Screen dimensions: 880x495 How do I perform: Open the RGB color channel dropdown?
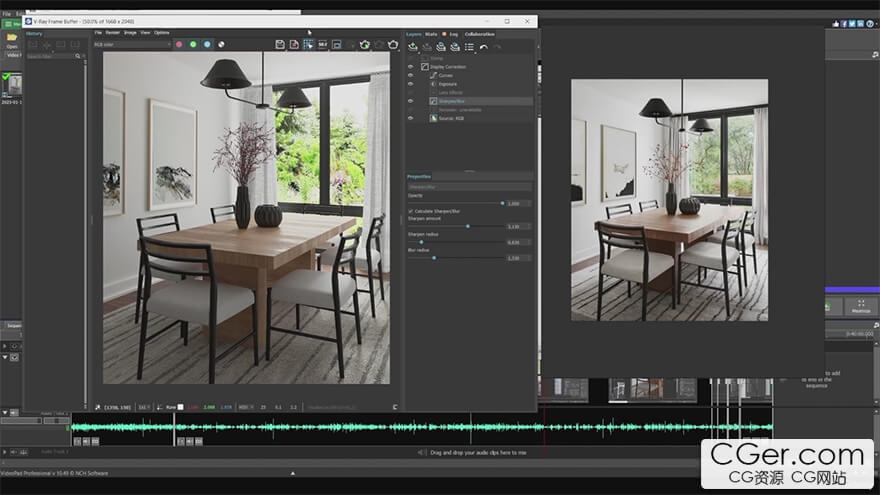132,44
